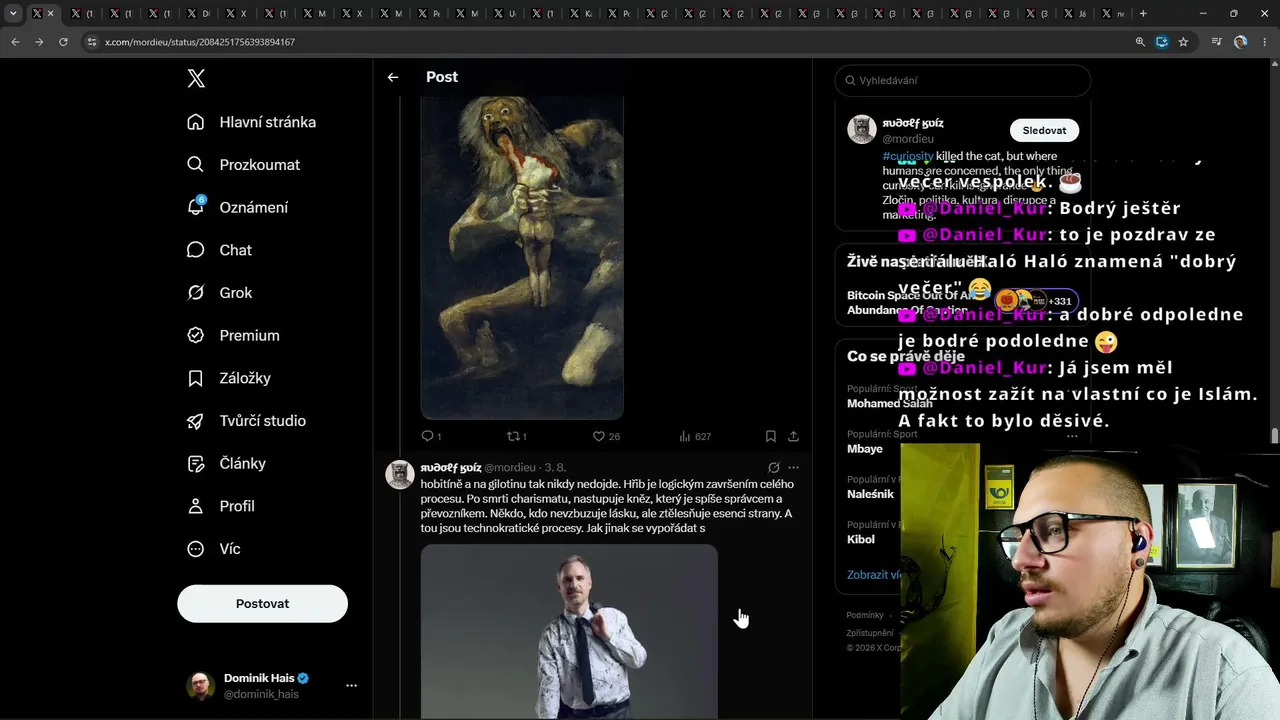
Task: Open Články articles icon
Action: tap(196, 463)
